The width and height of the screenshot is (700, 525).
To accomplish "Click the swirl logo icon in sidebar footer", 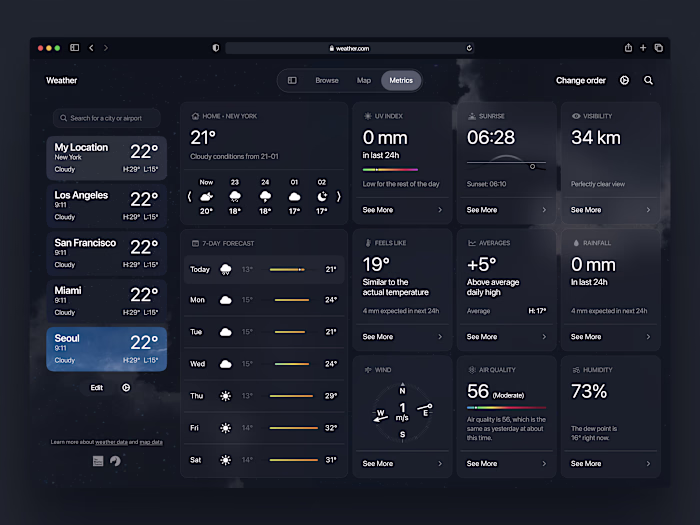I will (115, 461).
